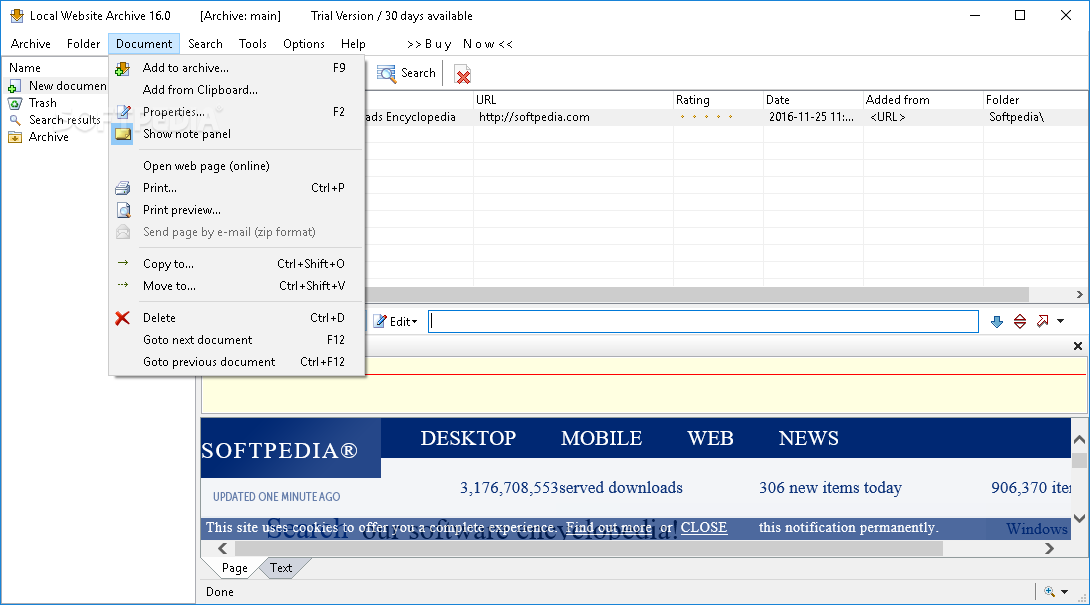The image size is (1090, 605).
Task: Click the red diagonal arrow icon
Action: (x=1043, y=321)
